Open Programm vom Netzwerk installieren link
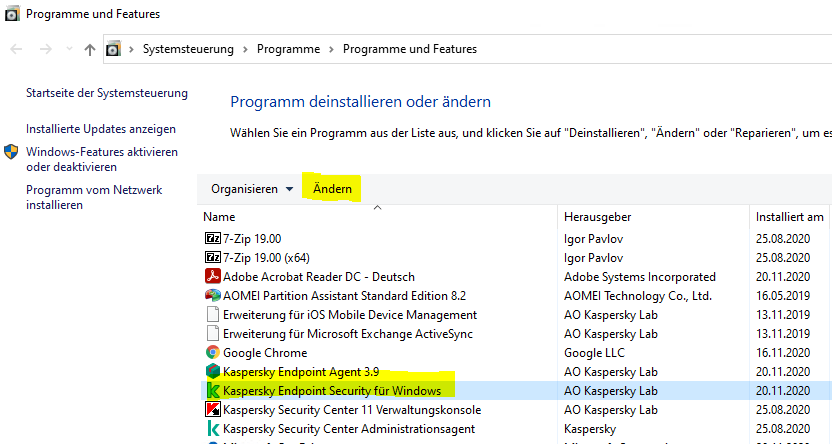This screenshot has height=444, width=832. click(94, 197)
